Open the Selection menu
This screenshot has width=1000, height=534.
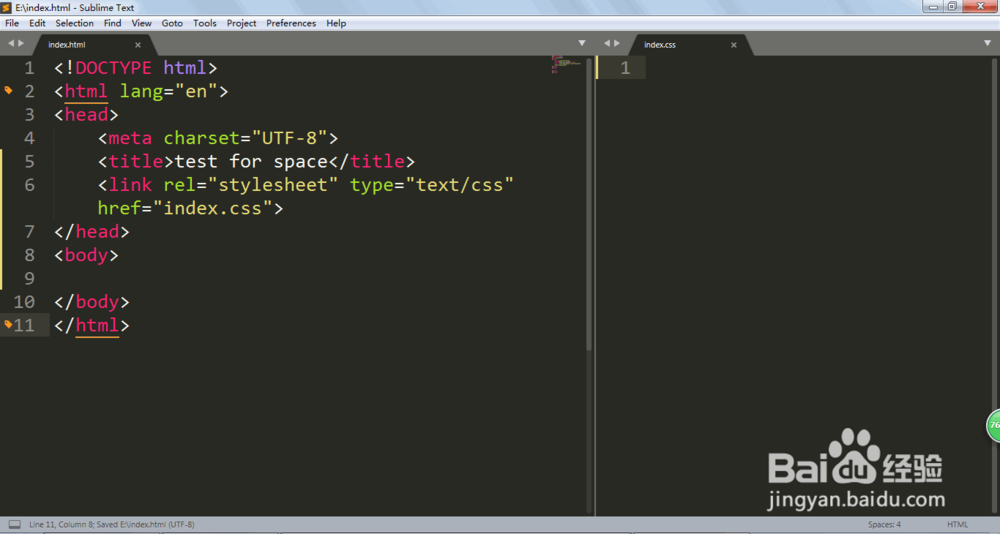(74, 23)
